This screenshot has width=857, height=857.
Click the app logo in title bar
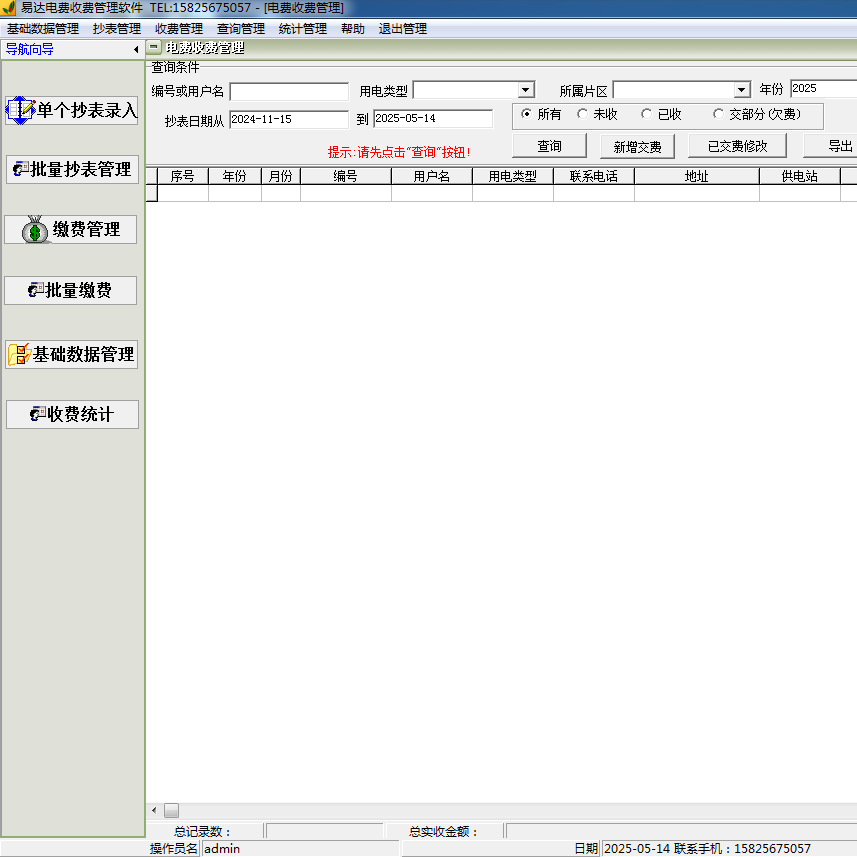pyautogui.click(x=8, y=8)
